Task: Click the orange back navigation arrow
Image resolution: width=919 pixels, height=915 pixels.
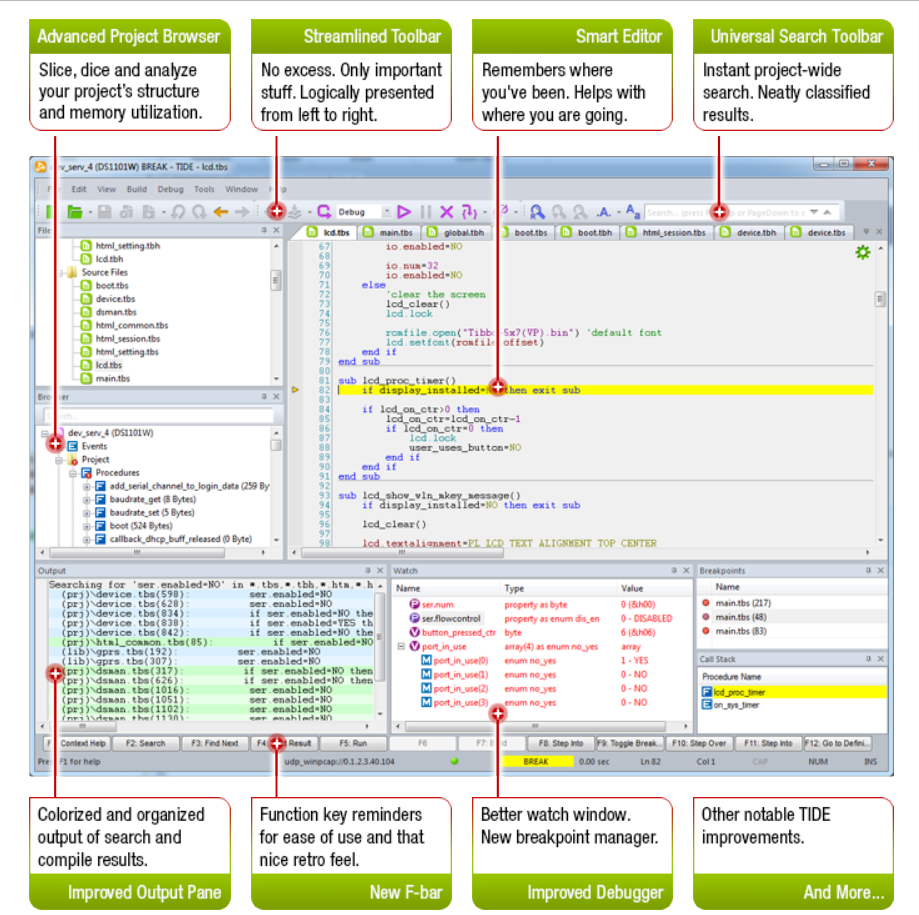Action: click(x=221, y=212)
